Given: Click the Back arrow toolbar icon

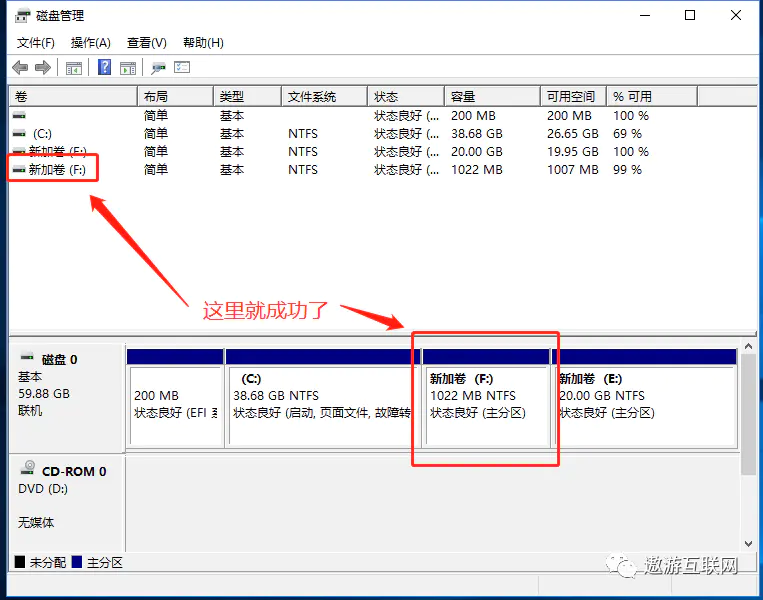Looking at the screenshot, I should [20, 67].
